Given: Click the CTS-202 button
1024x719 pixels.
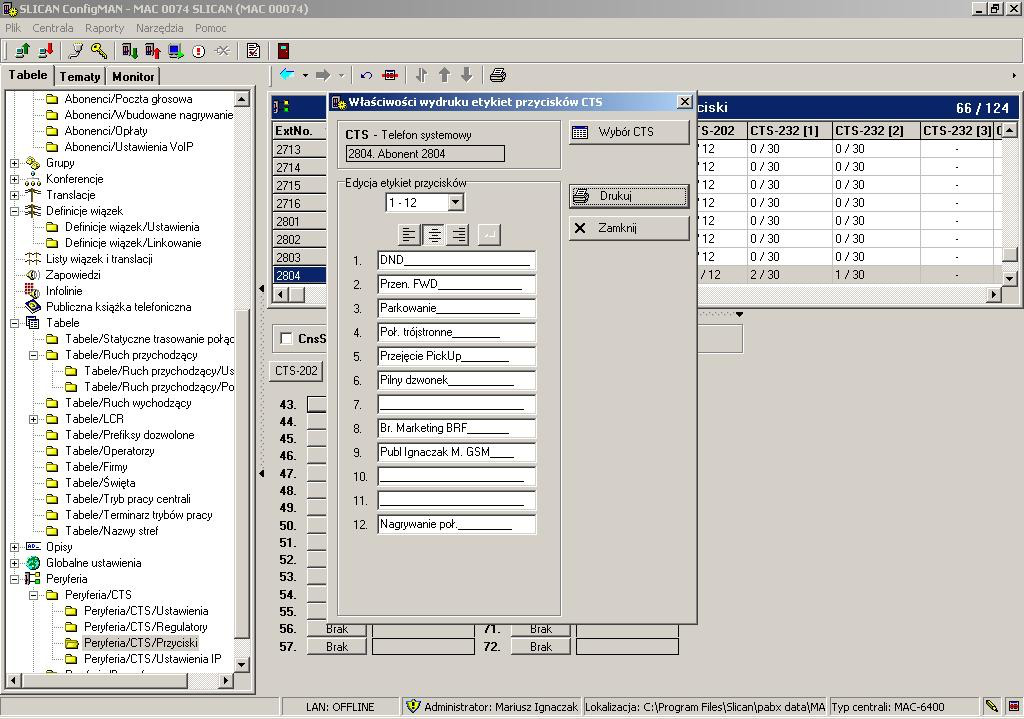Looking at the screenshot, I should click(296, 371).
